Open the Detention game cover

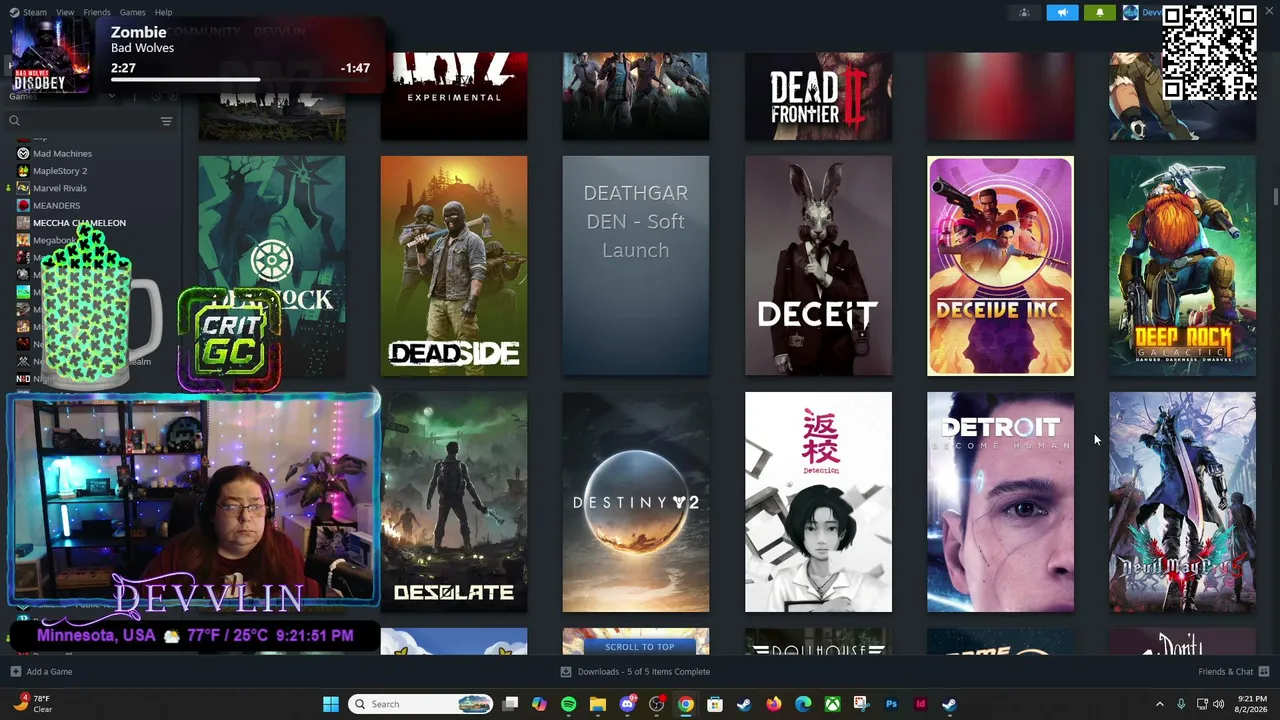click(x=818, y=502)
